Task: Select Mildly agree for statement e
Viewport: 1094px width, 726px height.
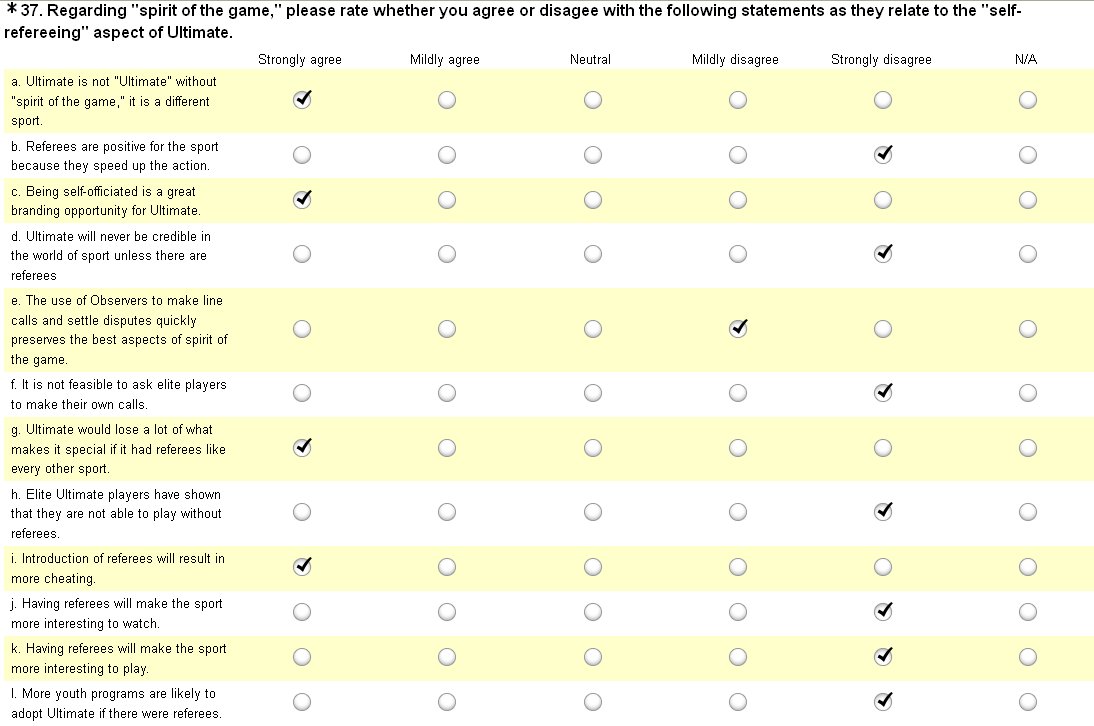Action: point(446,329)
